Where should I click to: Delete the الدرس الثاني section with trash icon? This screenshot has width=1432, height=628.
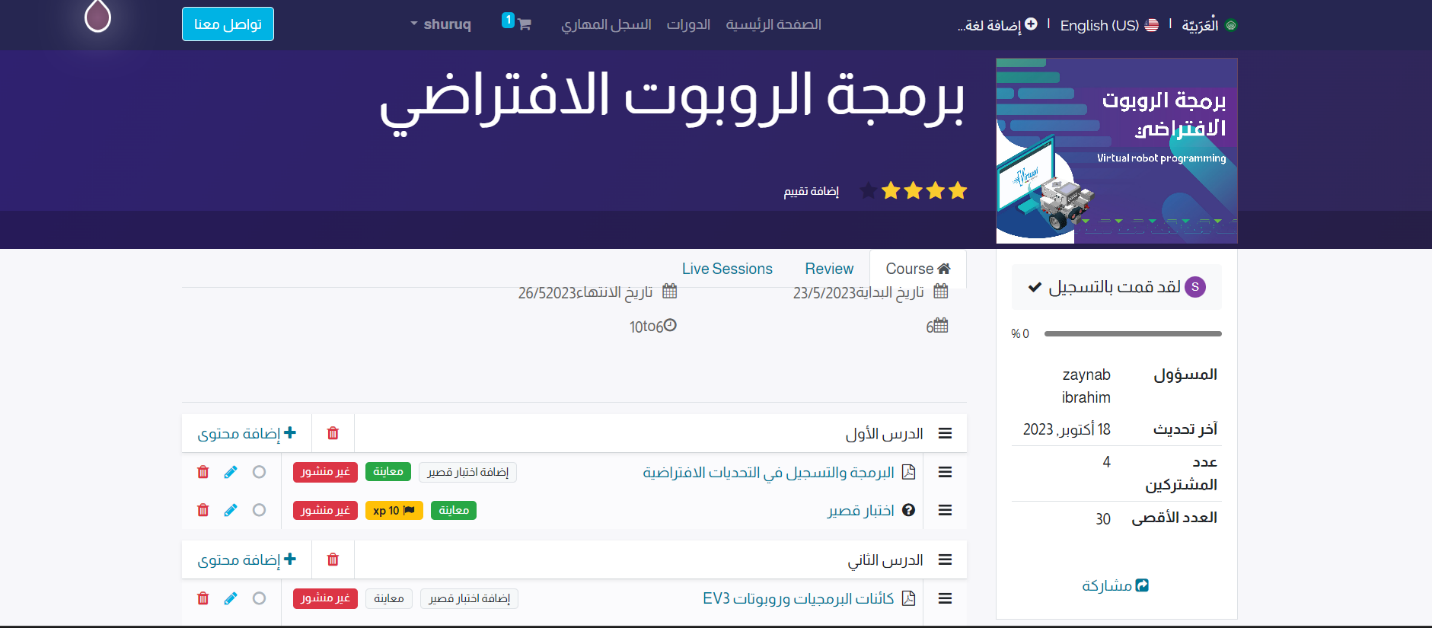(x=333, y=560)
